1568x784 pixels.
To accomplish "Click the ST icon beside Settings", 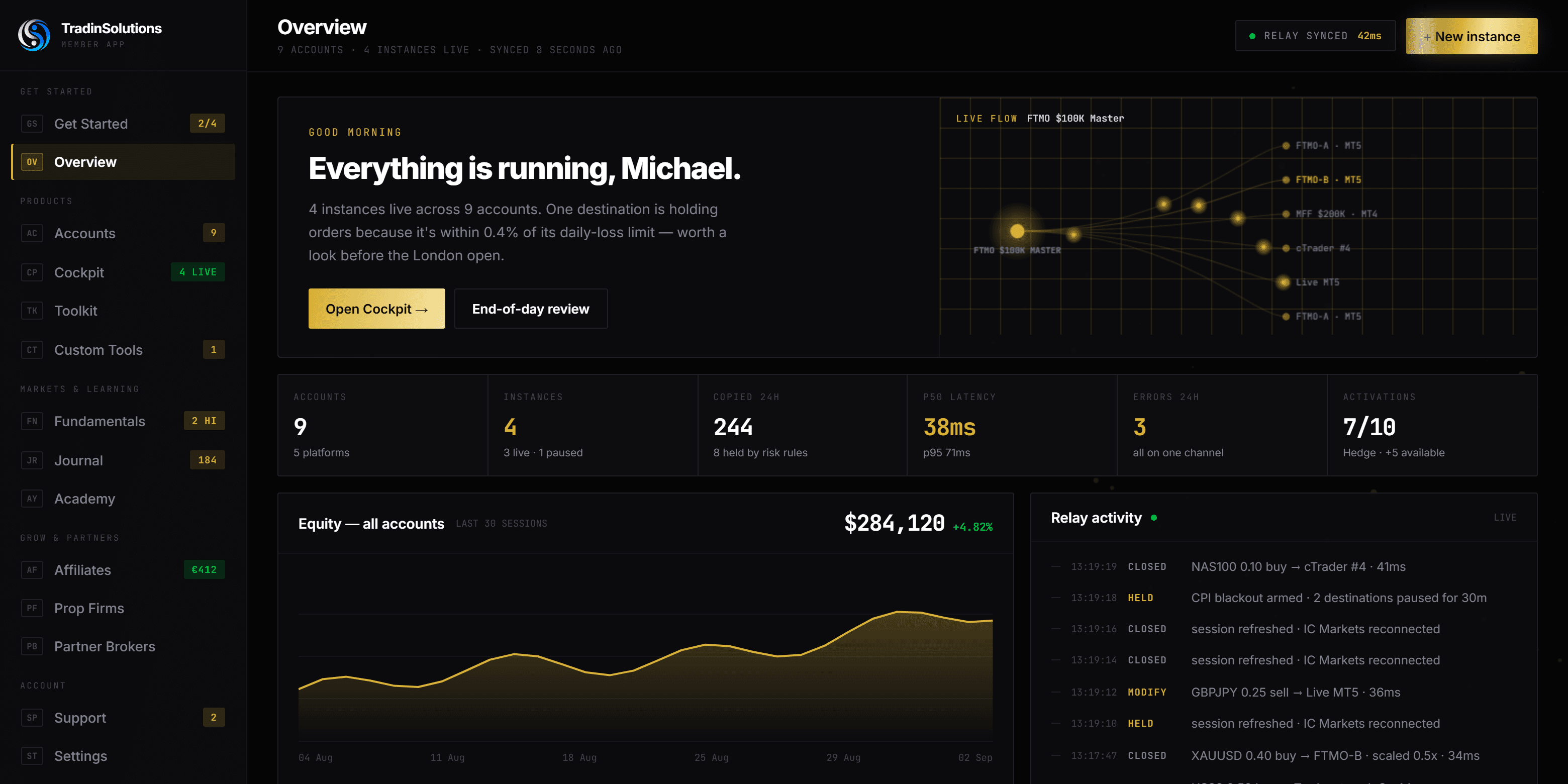I will (32, 756).
